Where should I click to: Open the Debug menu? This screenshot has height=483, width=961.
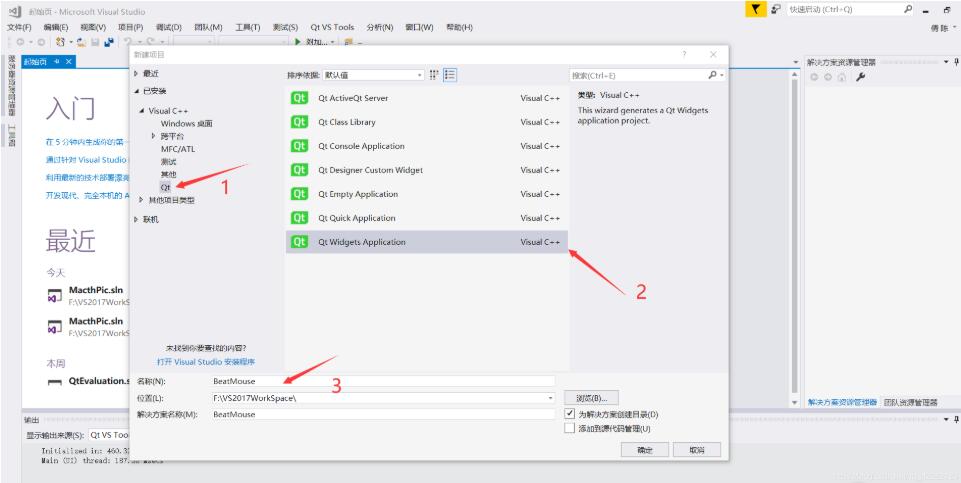[169, 28]
